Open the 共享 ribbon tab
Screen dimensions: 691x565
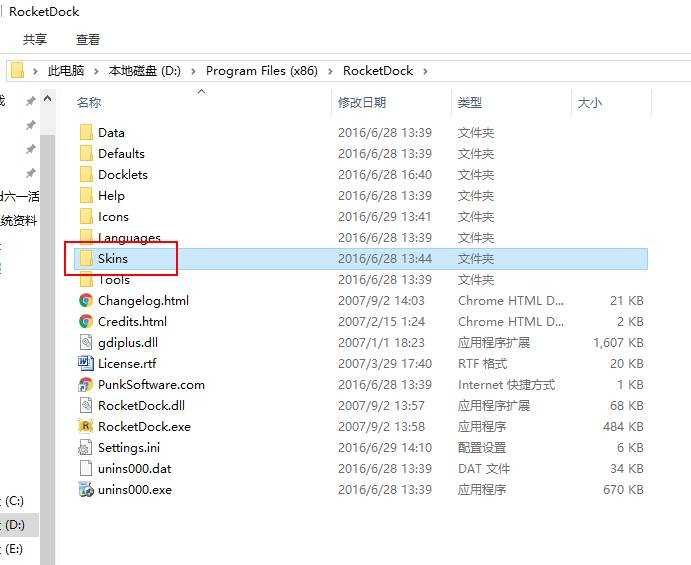(35, 40)
